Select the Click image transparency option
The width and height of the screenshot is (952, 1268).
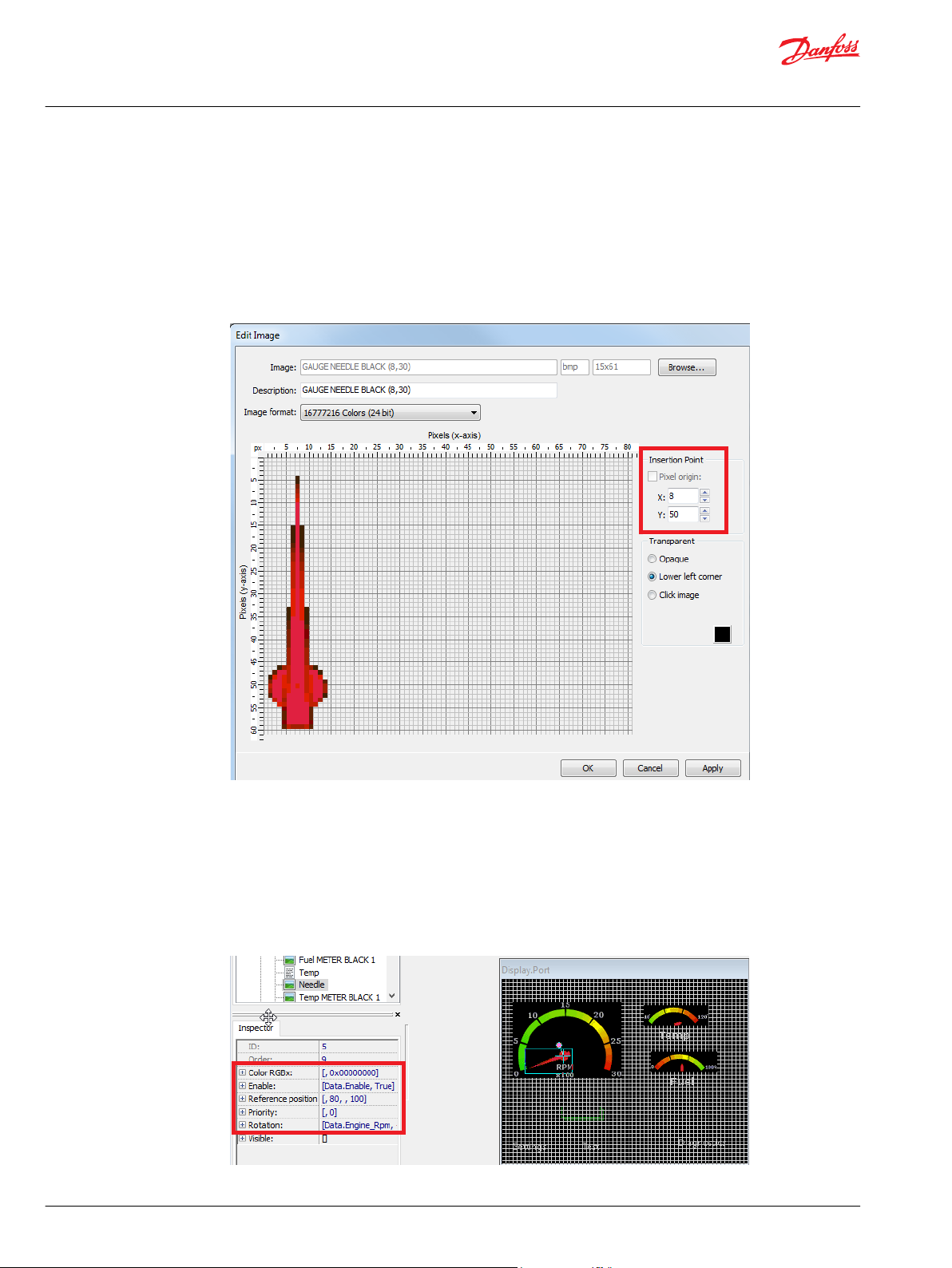click(x=652, y=595)
